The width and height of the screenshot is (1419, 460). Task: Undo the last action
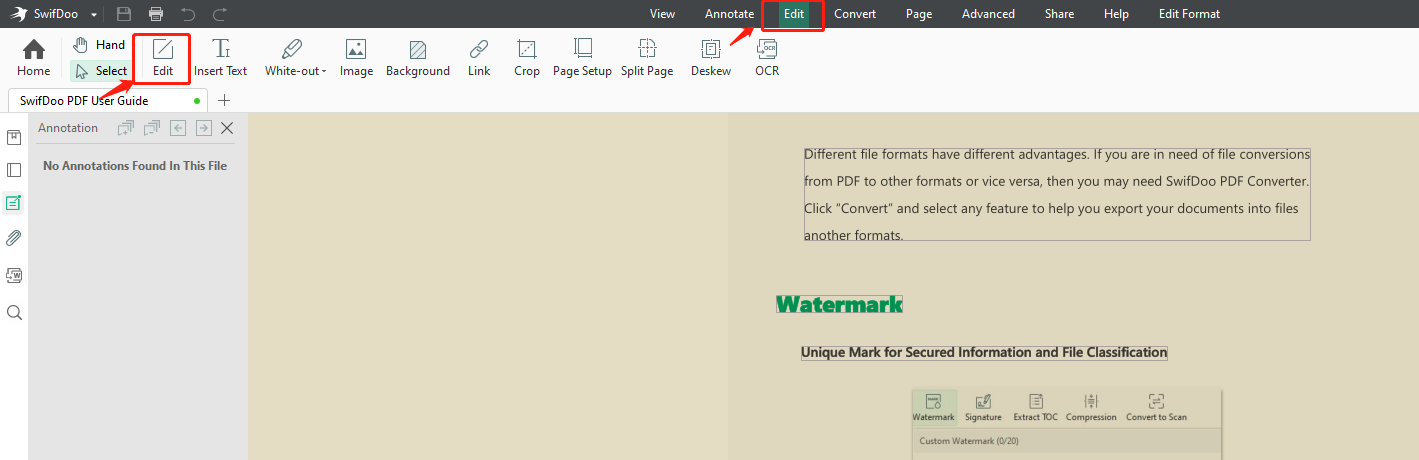pos(188,14)
